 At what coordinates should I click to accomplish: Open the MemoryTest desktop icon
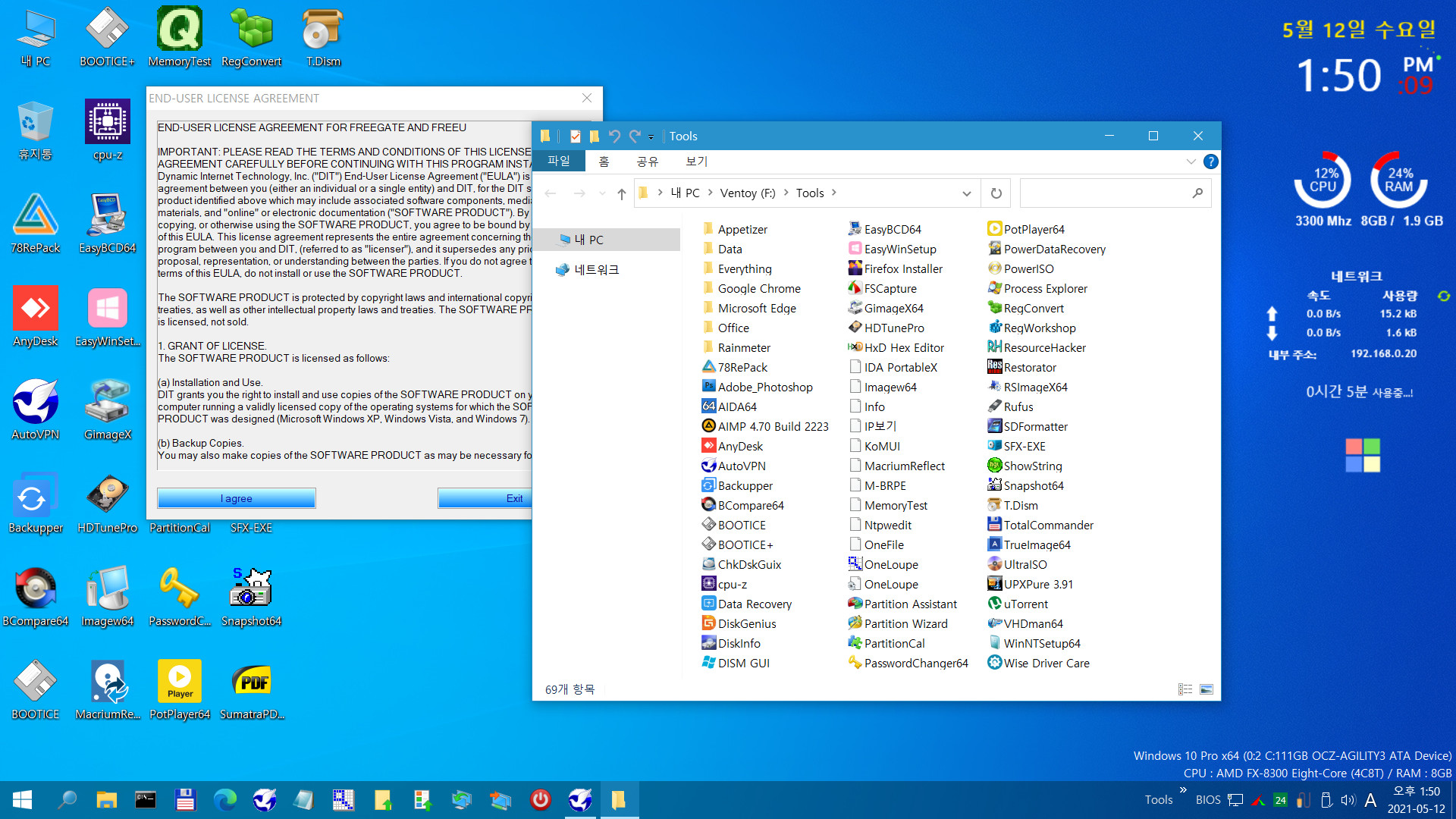179,36
